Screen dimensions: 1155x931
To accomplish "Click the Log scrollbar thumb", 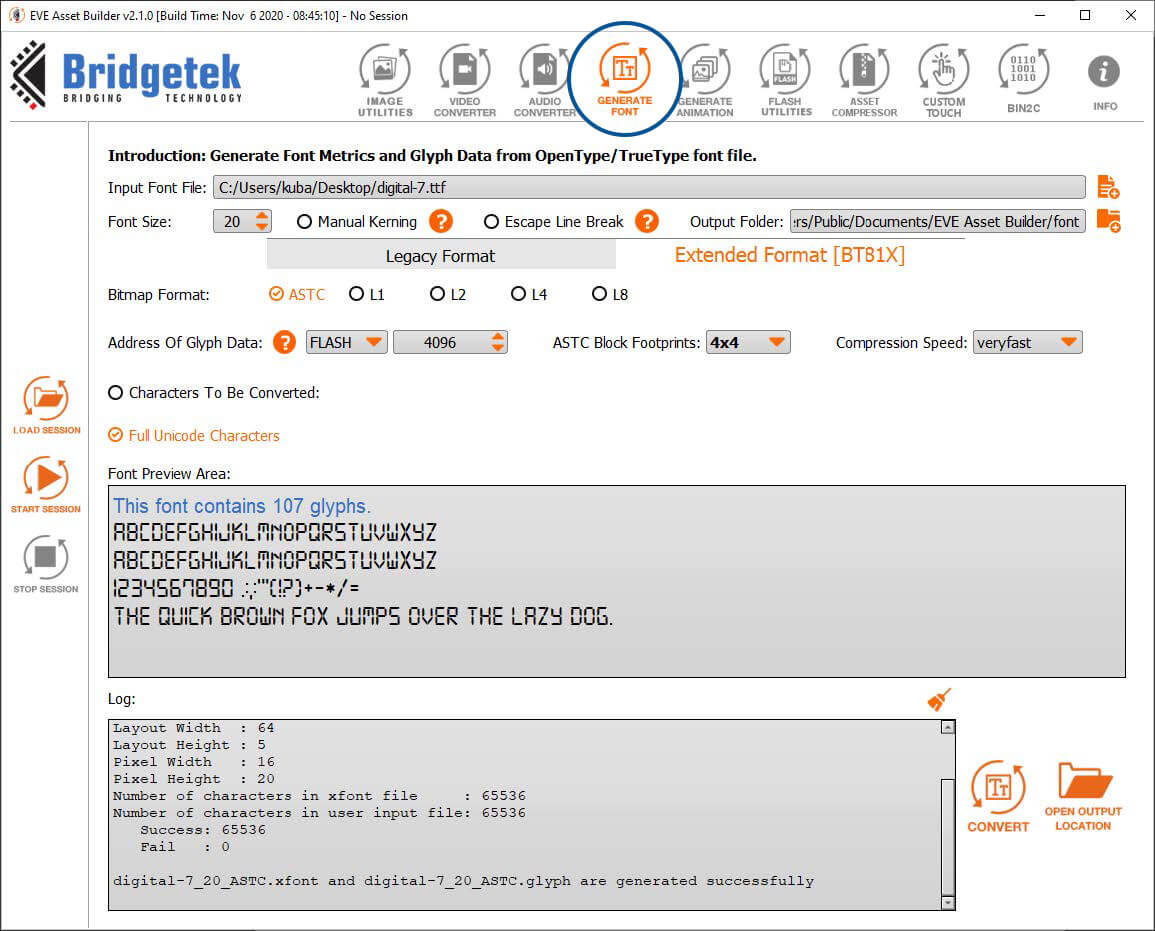I will pyautogui.click(x=948, y=836).
